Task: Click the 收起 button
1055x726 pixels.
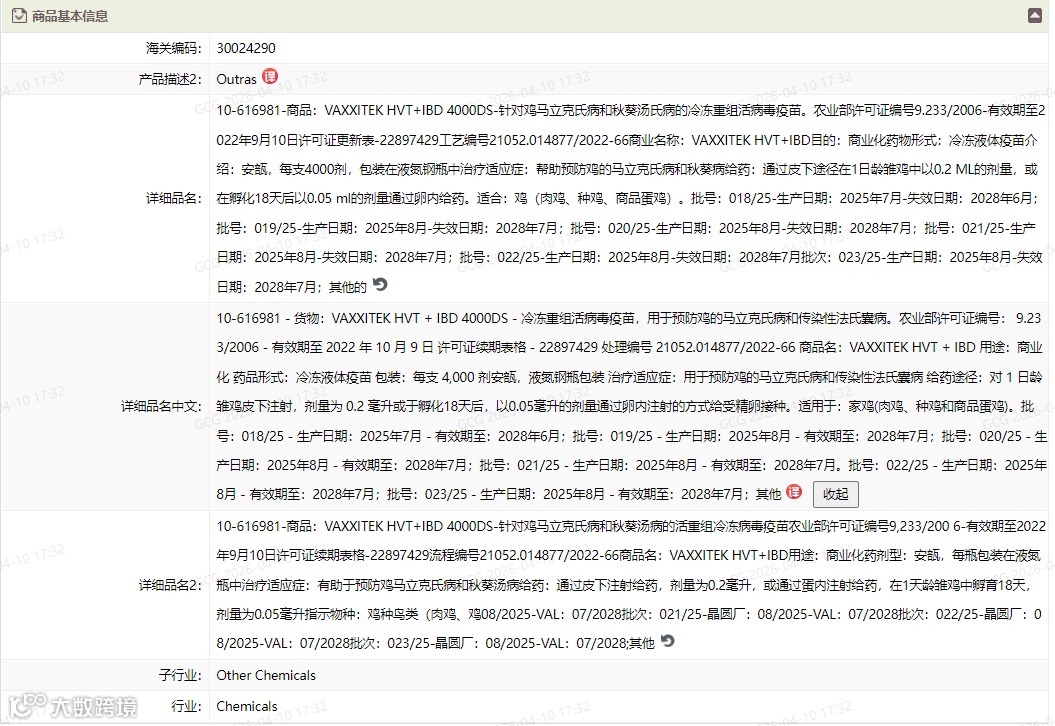Action: [836, 495]
